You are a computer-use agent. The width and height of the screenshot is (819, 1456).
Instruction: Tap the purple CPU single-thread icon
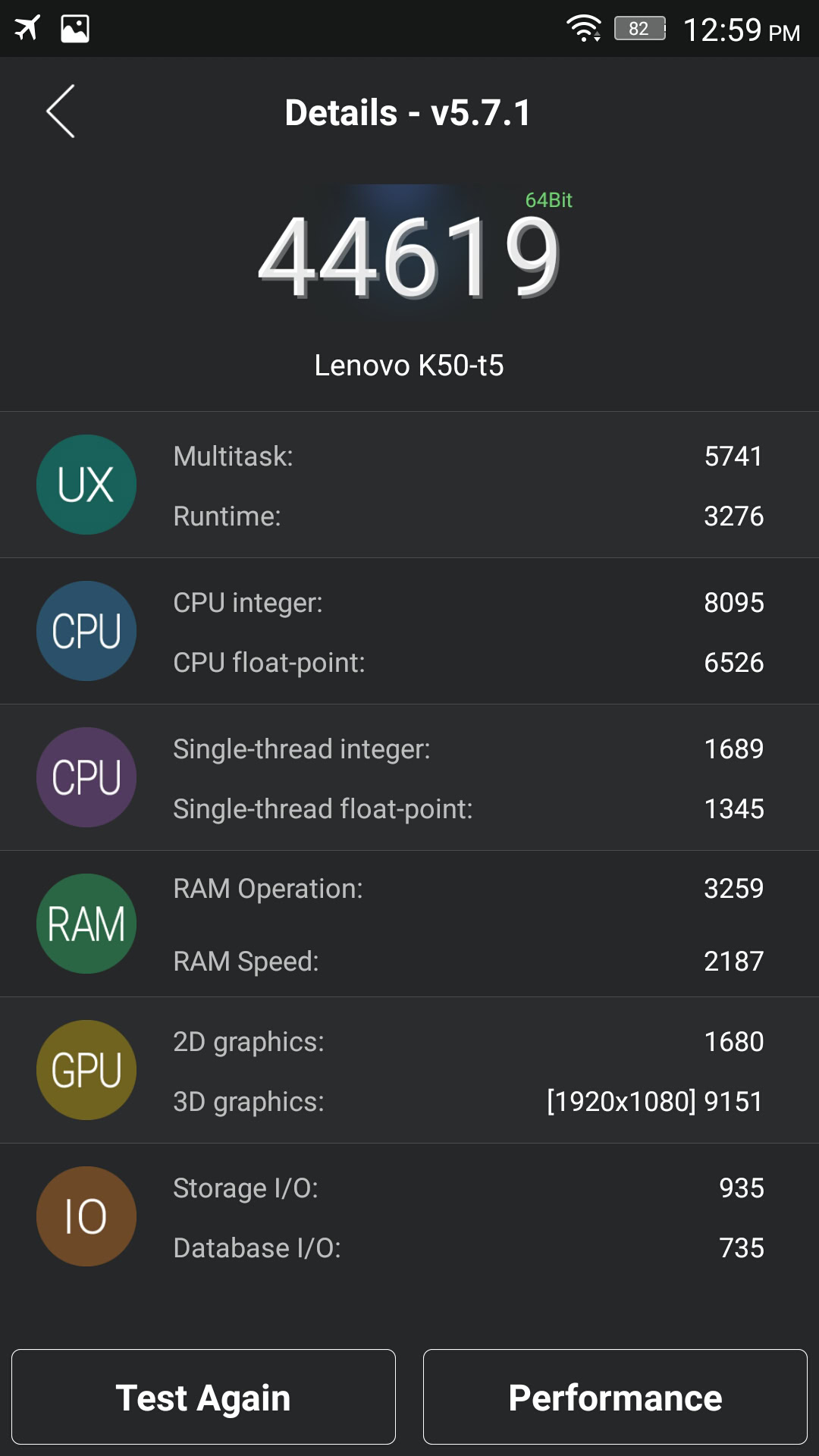(x=86, y=777)
